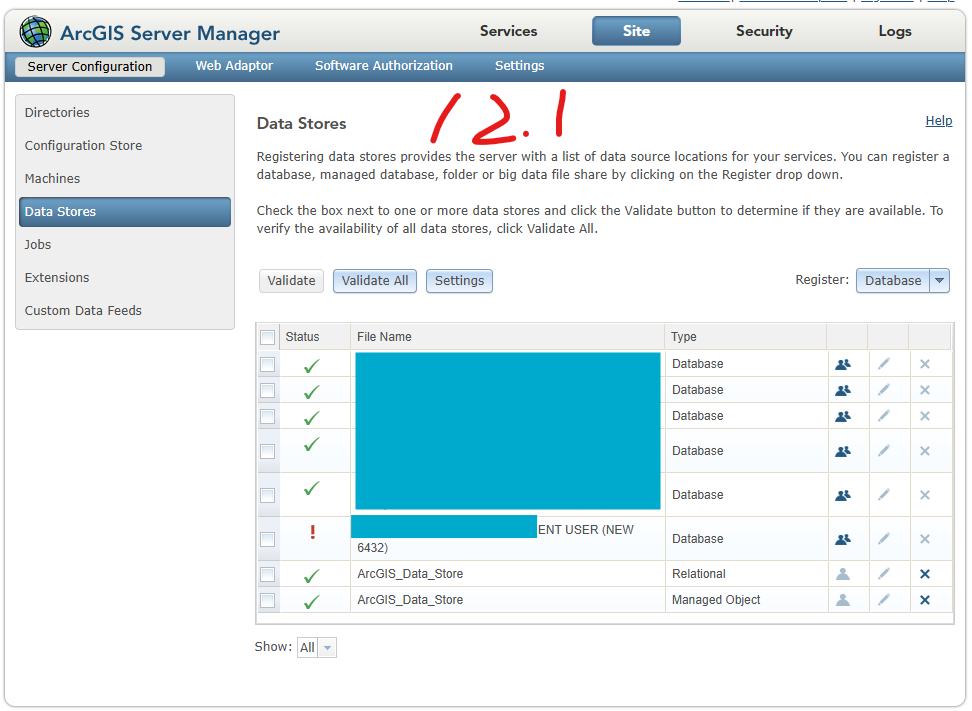
Task: Open permissions icon on the topmost Database row
Action: pyautogui.click(x=843, y=364)
